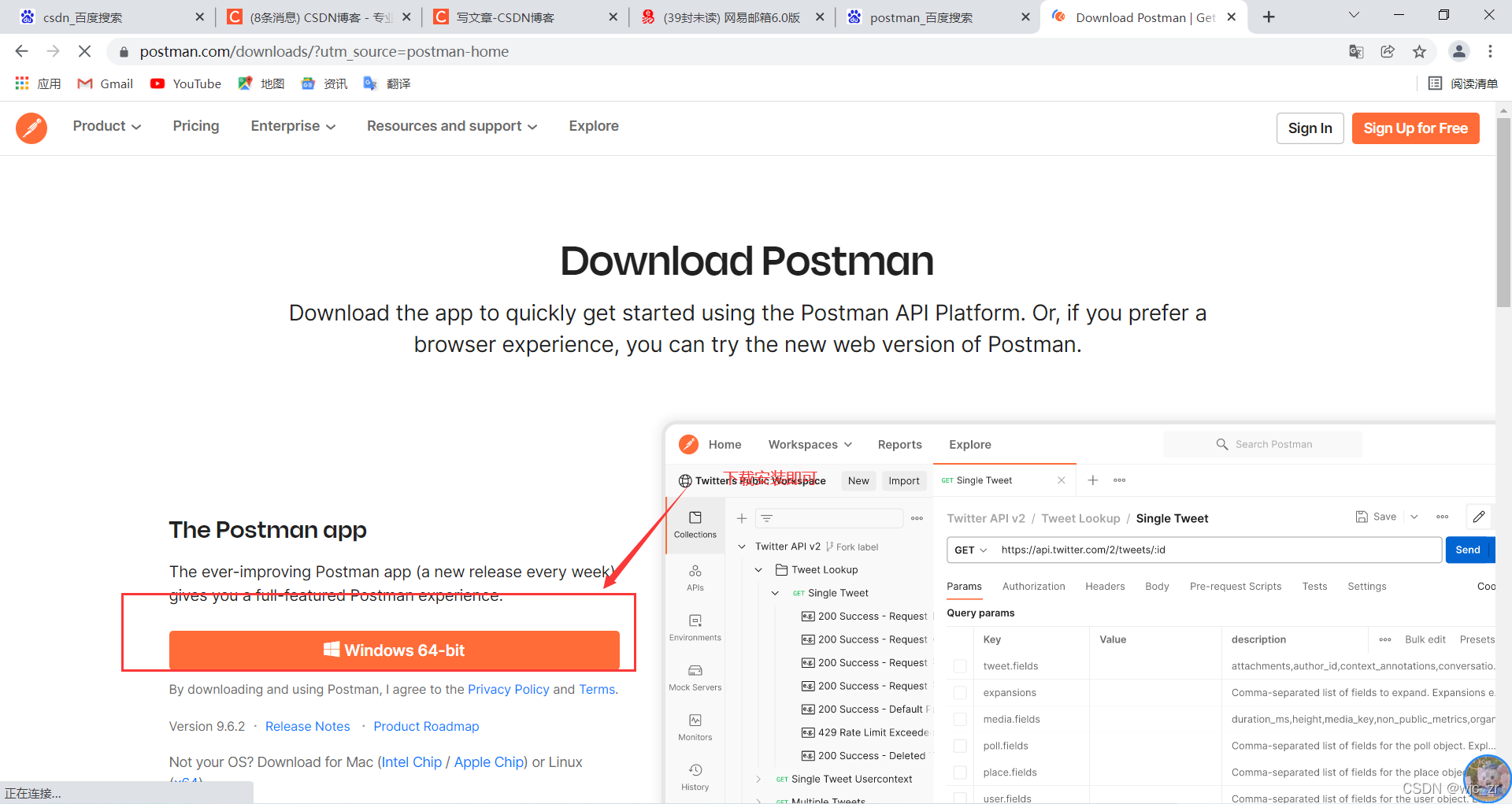Screen dimensions: 1512x804
Task: Tick the place.fields parameter checkbox
Action: tap(960, 773)
